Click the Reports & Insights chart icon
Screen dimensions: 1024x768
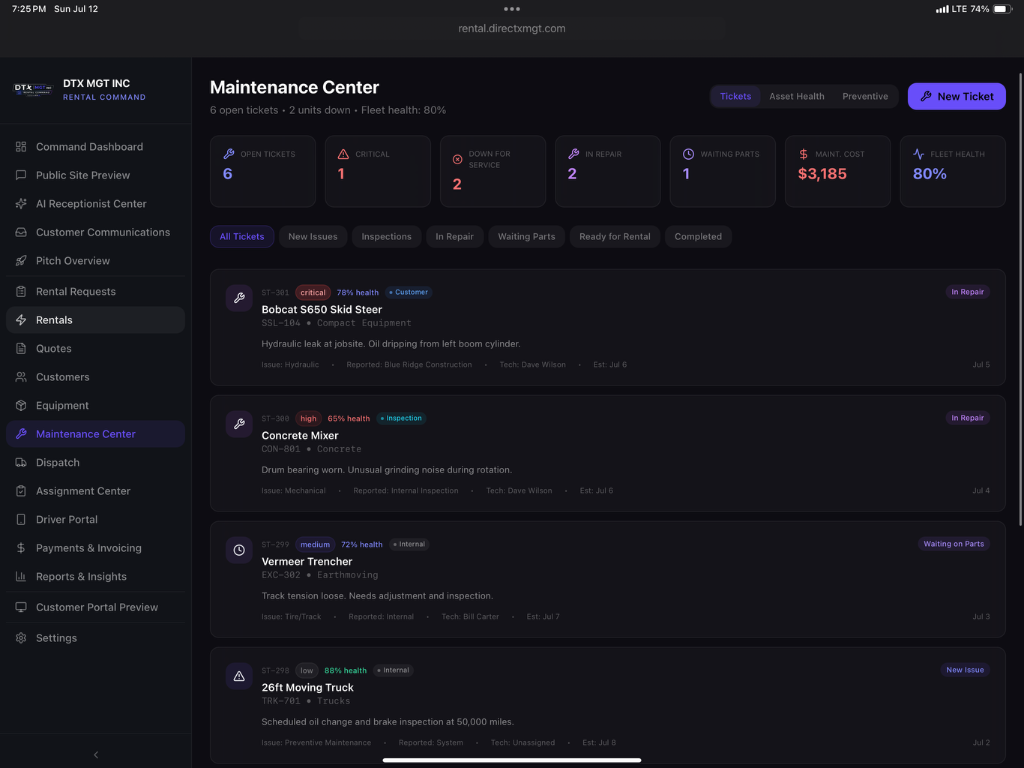tap(21, 577)
